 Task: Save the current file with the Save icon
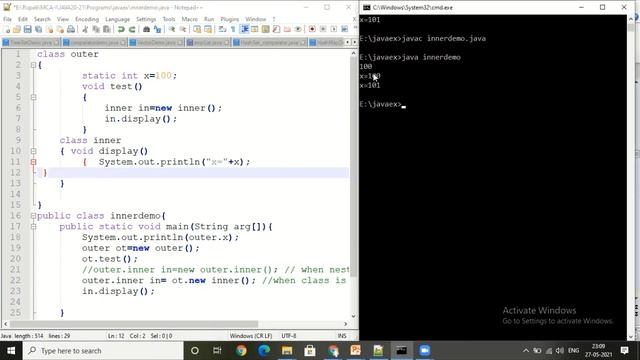click(x=27, y=29)
